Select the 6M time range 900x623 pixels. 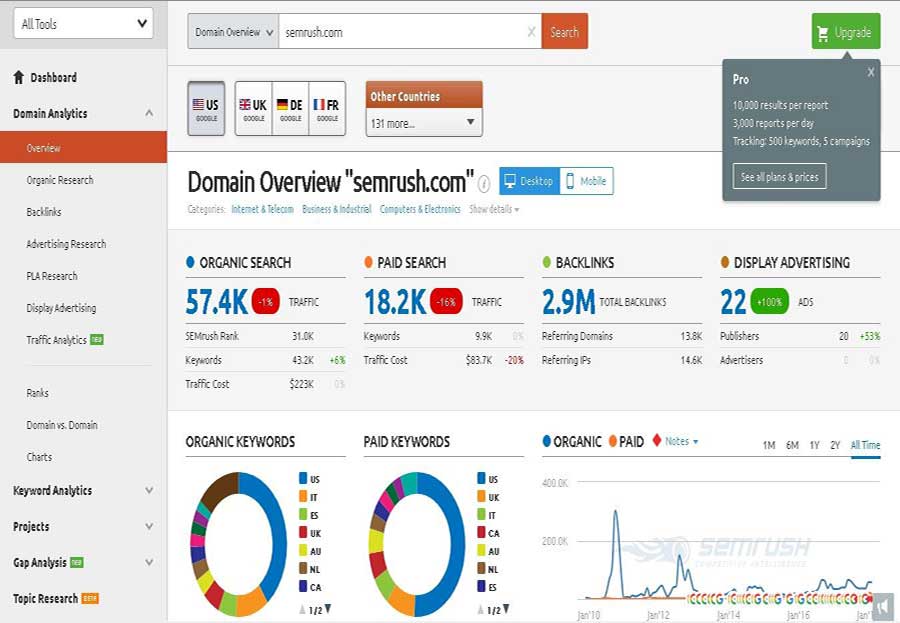click(x=792, y=445)
